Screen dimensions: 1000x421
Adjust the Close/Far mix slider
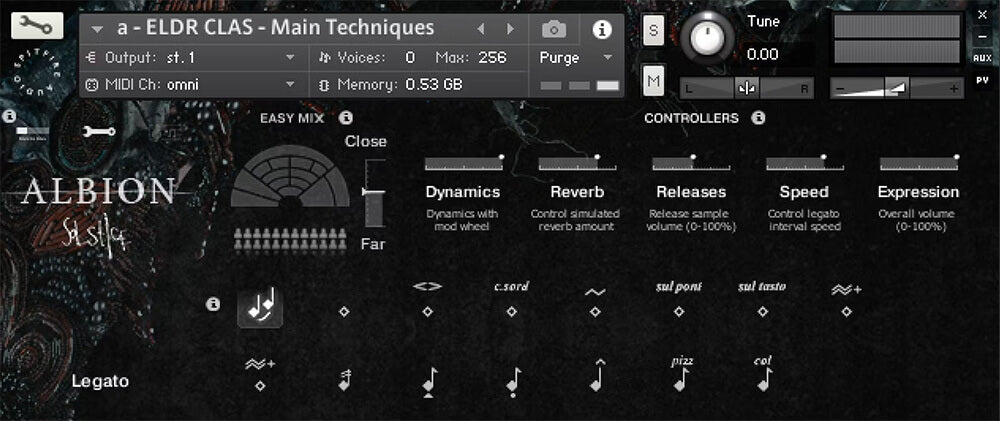pos(373,193)
